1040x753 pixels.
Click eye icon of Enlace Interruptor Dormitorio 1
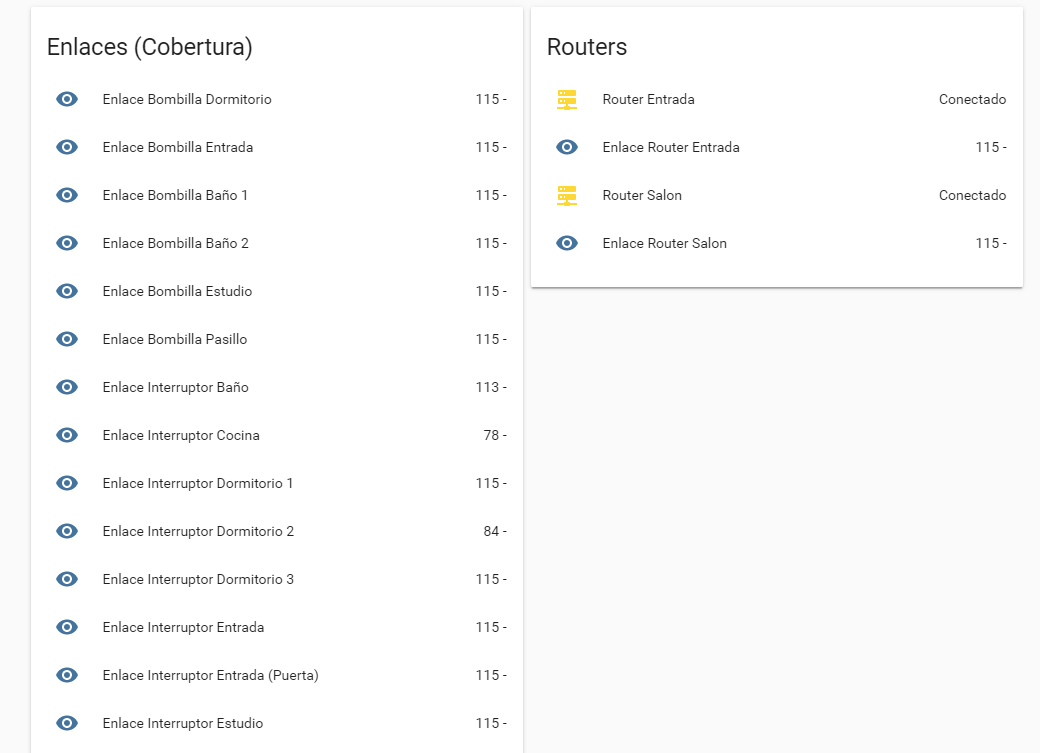(67, 483)
